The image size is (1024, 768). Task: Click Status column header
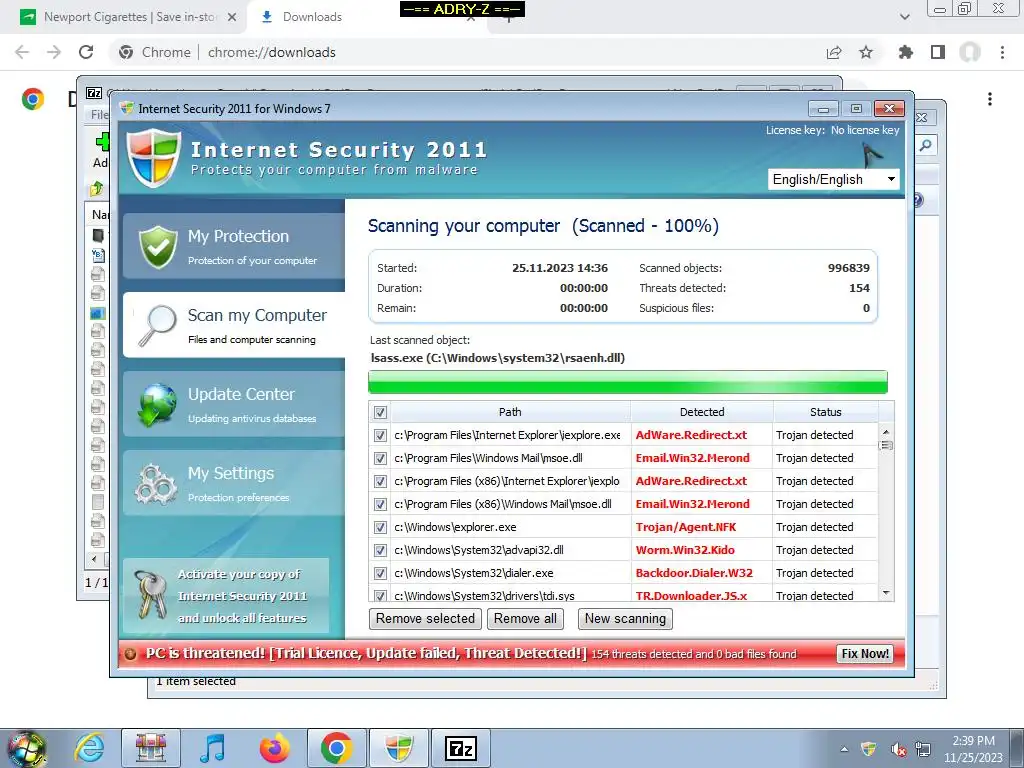pyautogui.click(x=825, y=412)
